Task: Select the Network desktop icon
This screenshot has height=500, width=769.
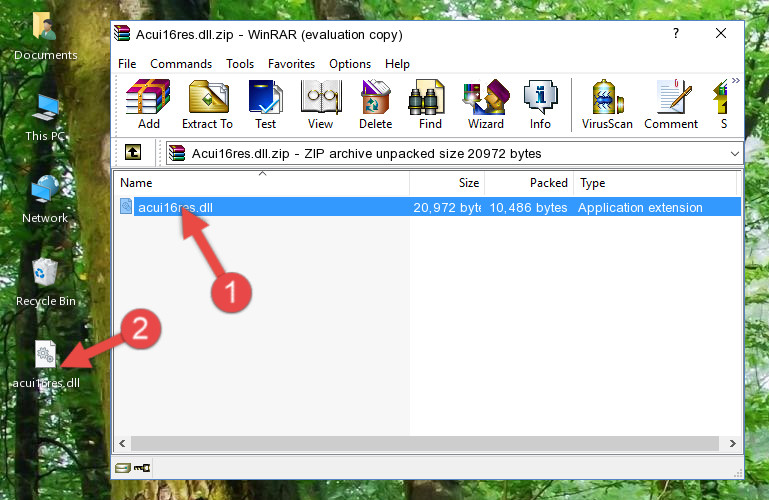Action: click(45, 199)
